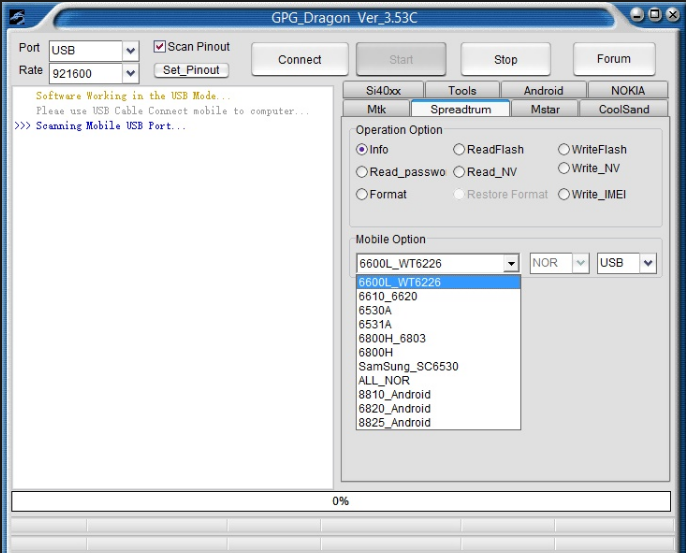Select the Write_IMEI radio option
Image resolution: width=686 pixels, height=553 pixels.
pos(564,194)
